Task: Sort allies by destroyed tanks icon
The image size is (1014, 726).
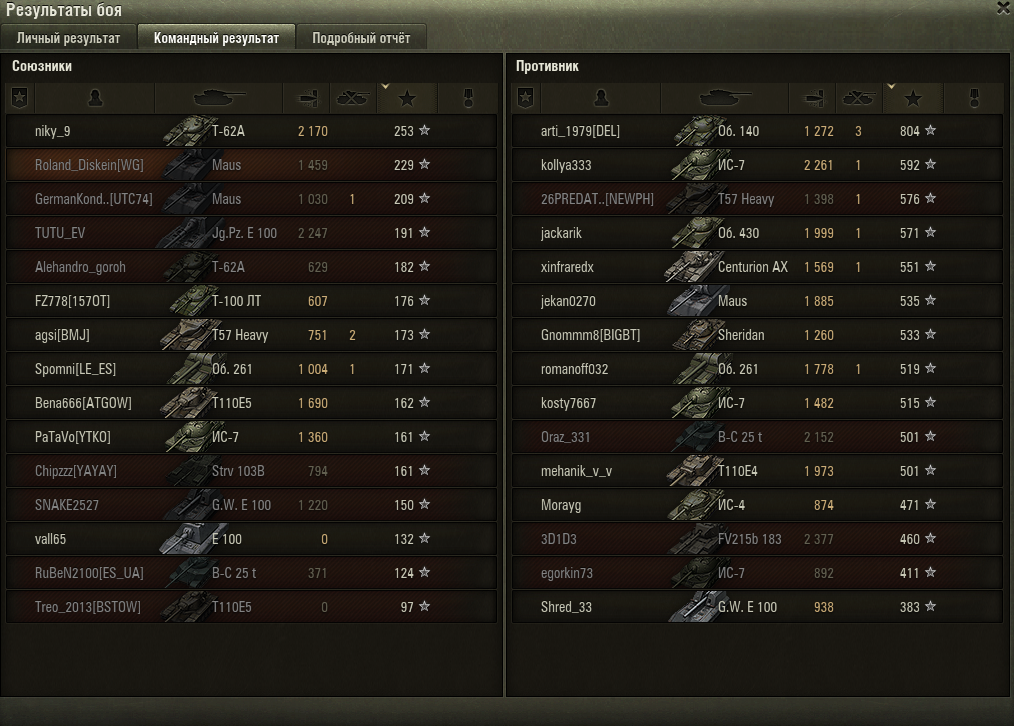Action: (x=353, y=98)
